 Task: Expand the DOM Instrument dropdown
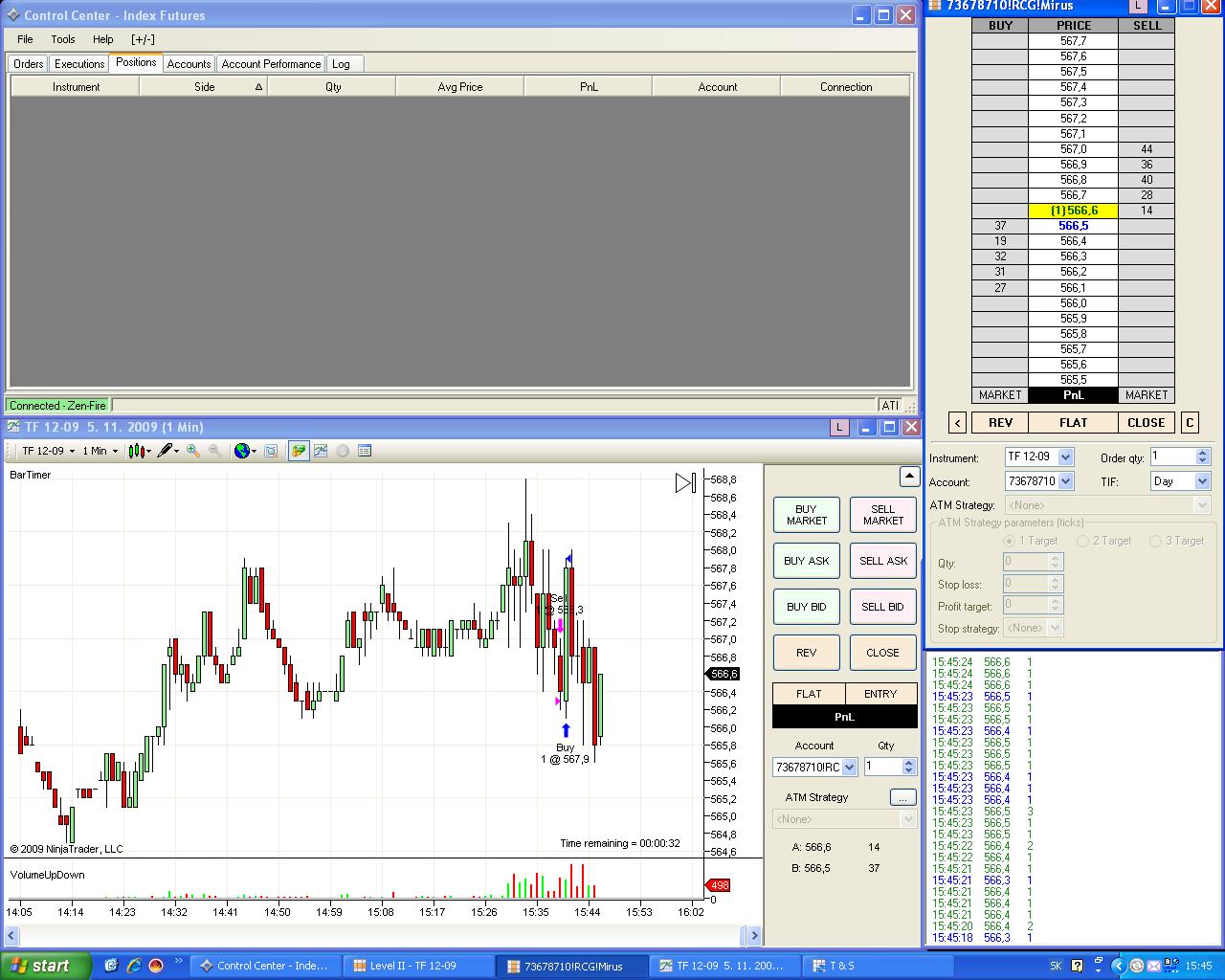point(1065,457)
